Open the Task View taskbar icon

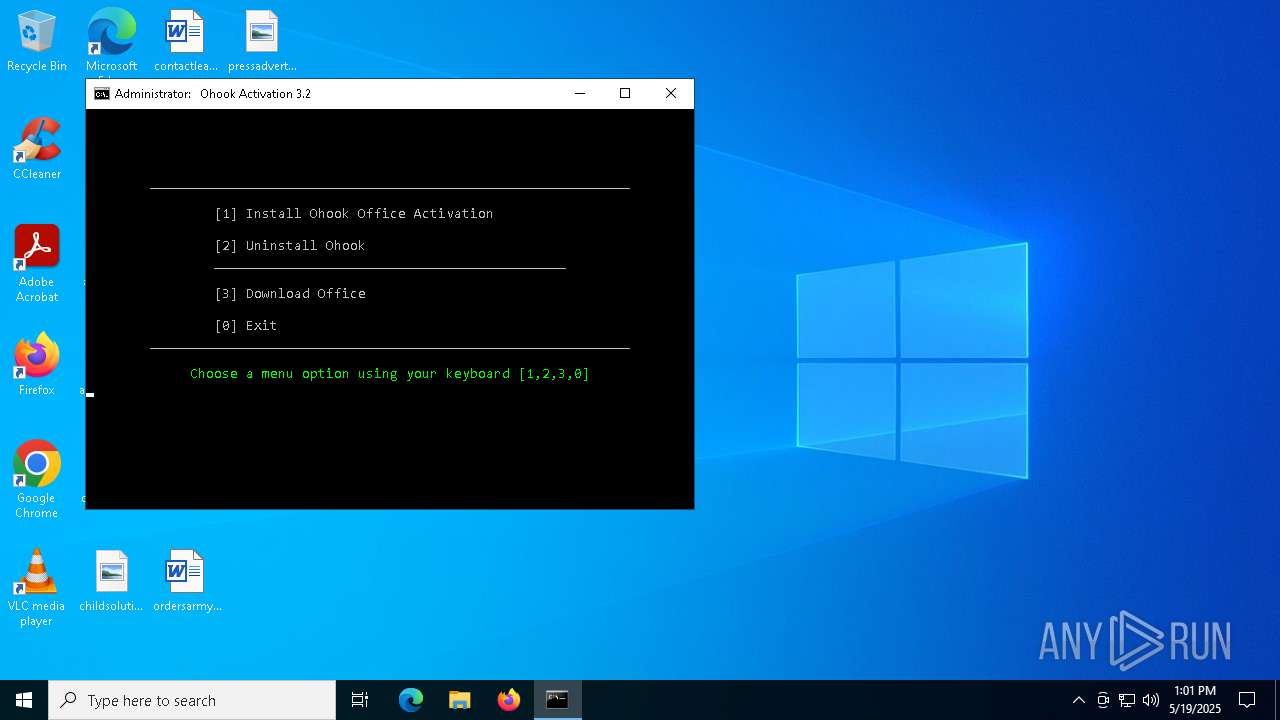360,700
